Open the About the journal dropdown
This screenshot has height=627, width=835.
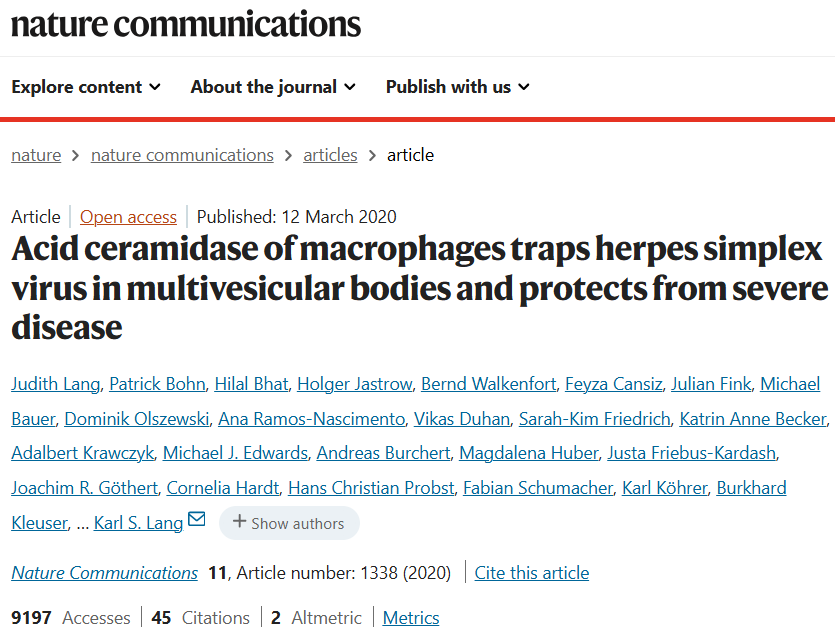(273, 87)
